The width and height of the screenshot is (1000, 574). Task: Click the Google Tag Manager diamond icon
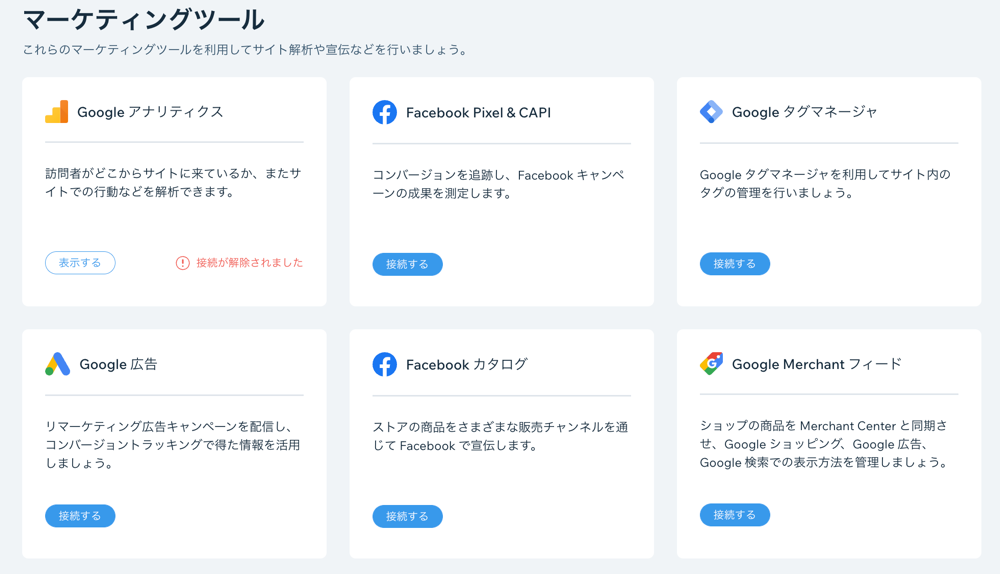[x=711, y=112]
